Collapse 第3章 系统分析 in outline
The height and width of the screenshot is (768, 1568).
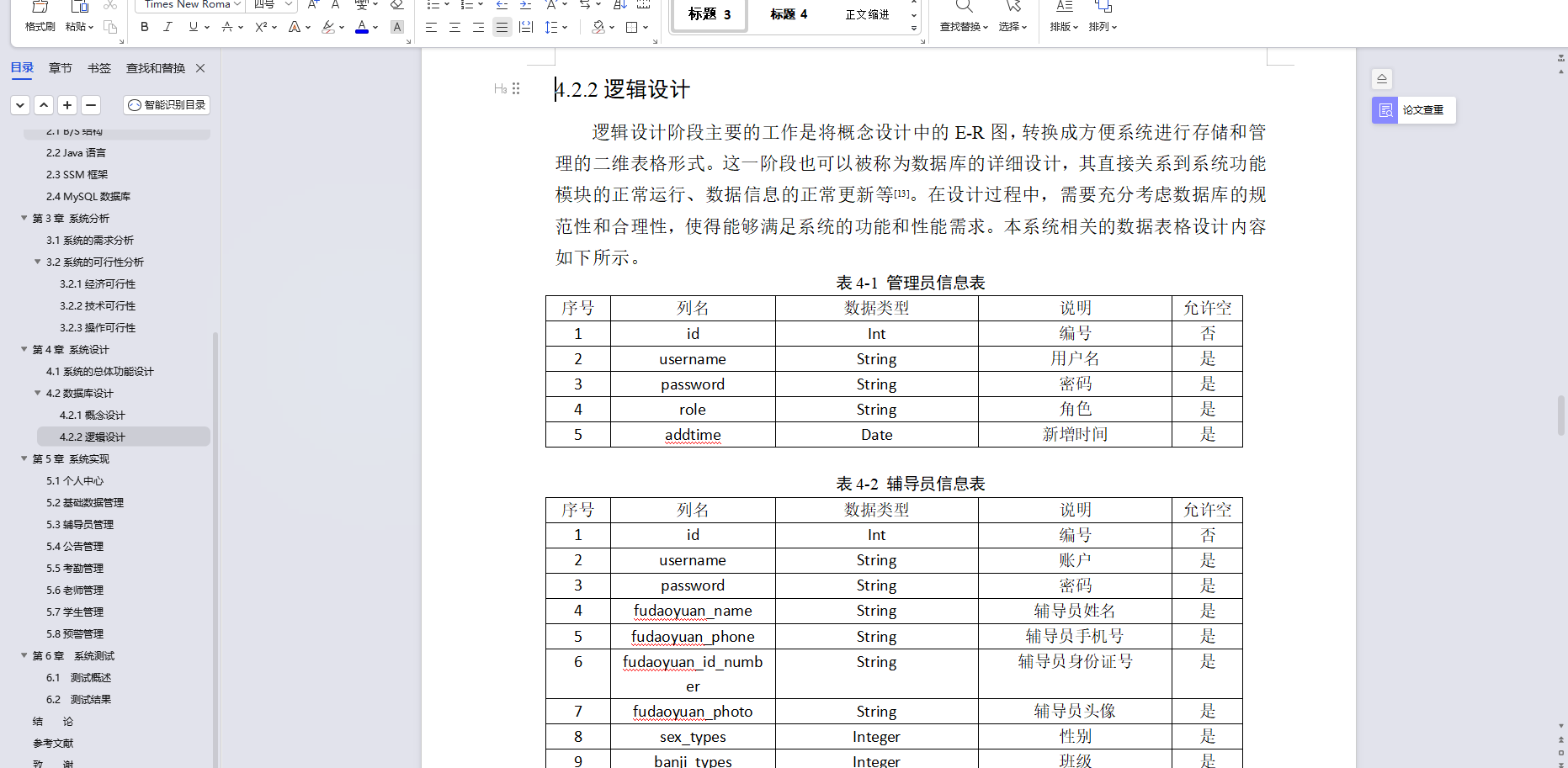tap(24, 218)
